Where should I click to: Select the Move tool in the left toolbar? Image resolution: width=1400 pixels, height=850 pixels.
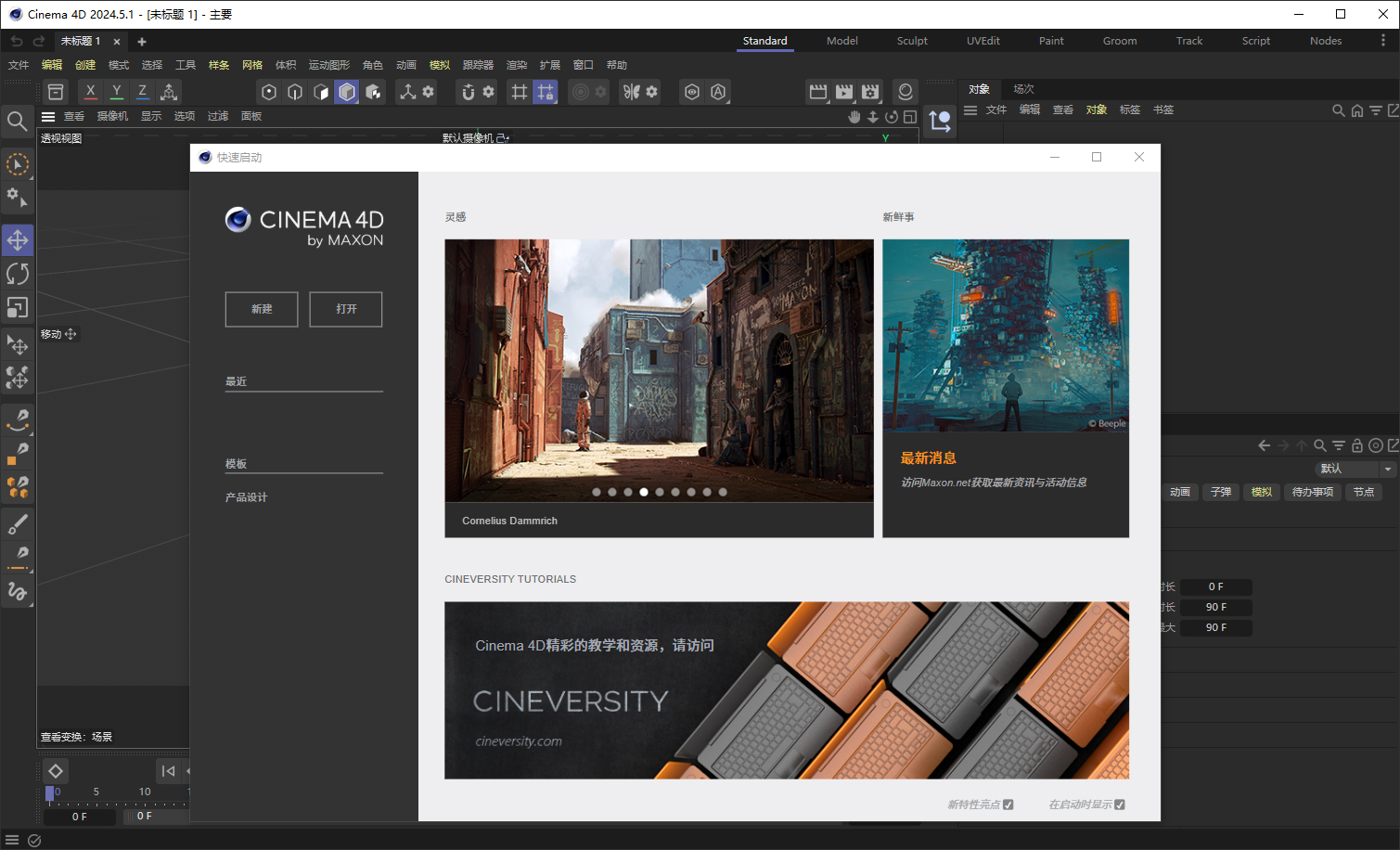point(18,240)
